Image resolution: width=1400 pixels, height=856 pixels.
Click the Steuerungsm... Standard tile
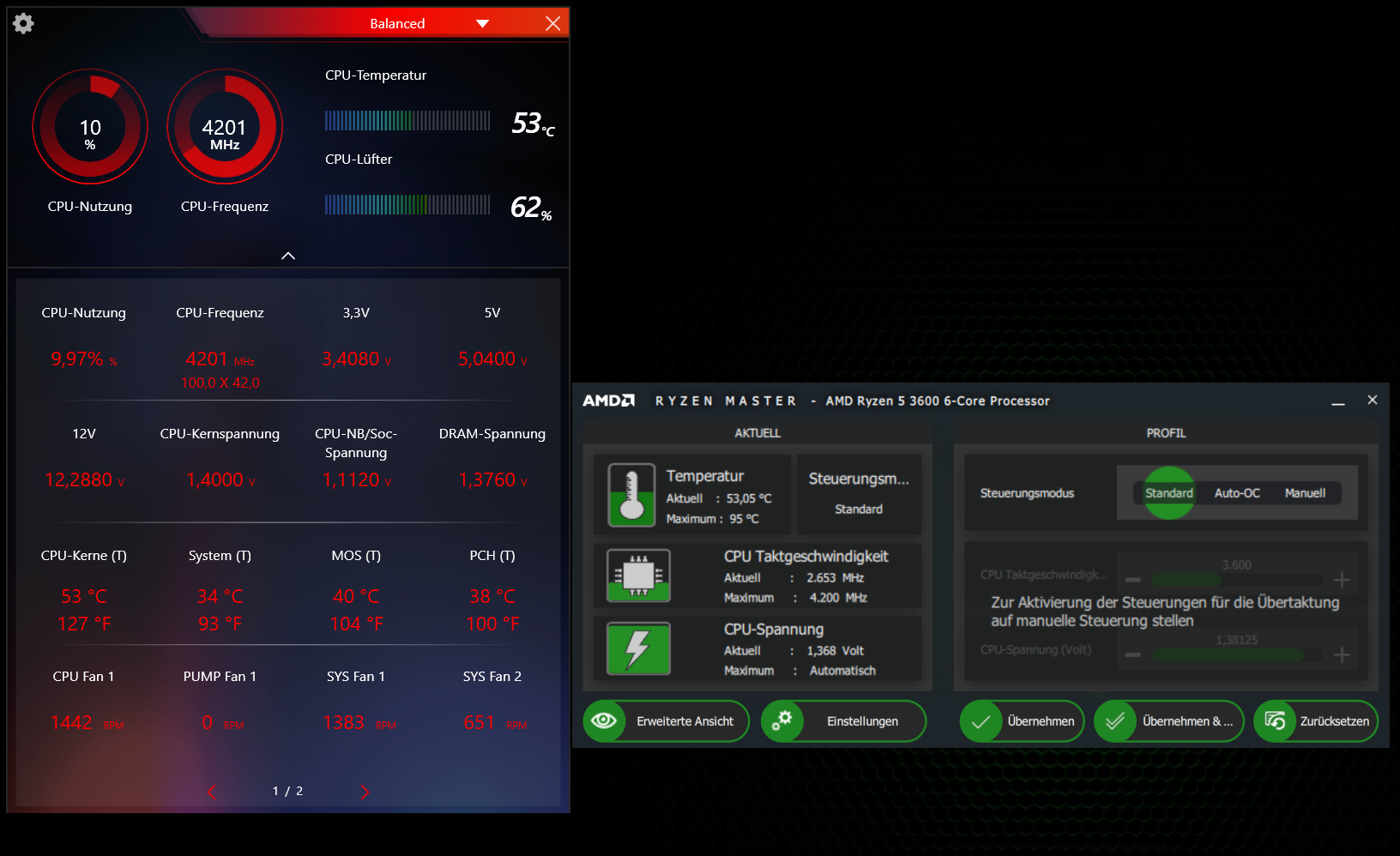click(x=859, y=495)
